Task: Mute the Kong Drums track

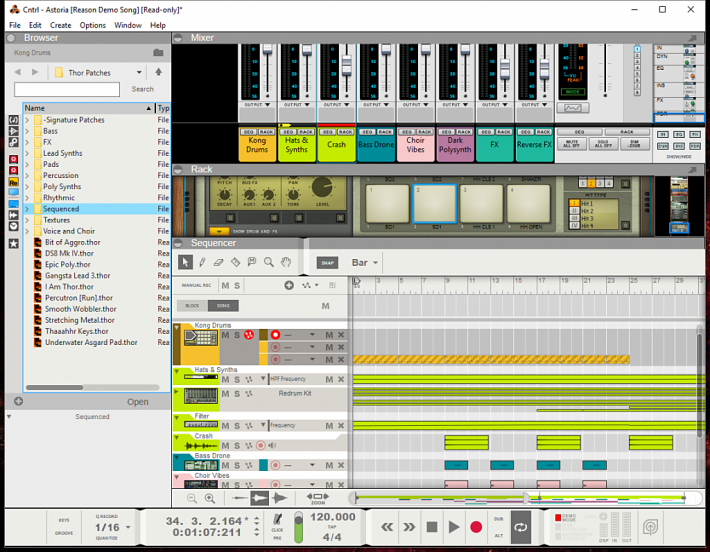Action: [x=225, y=335]
